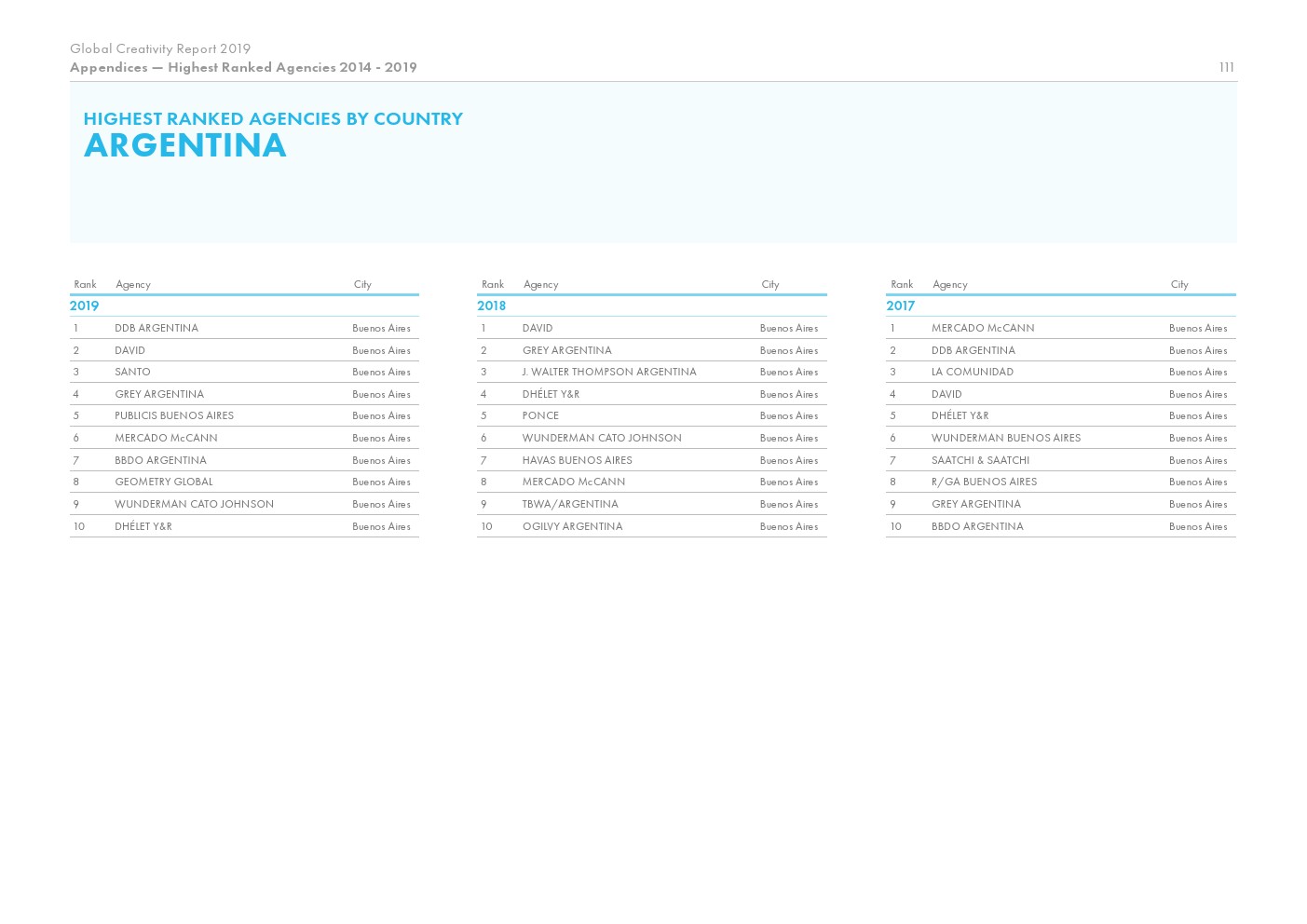
Task: Click PUBLICIS BUENOS AIRES agency row
Action: 174,415
